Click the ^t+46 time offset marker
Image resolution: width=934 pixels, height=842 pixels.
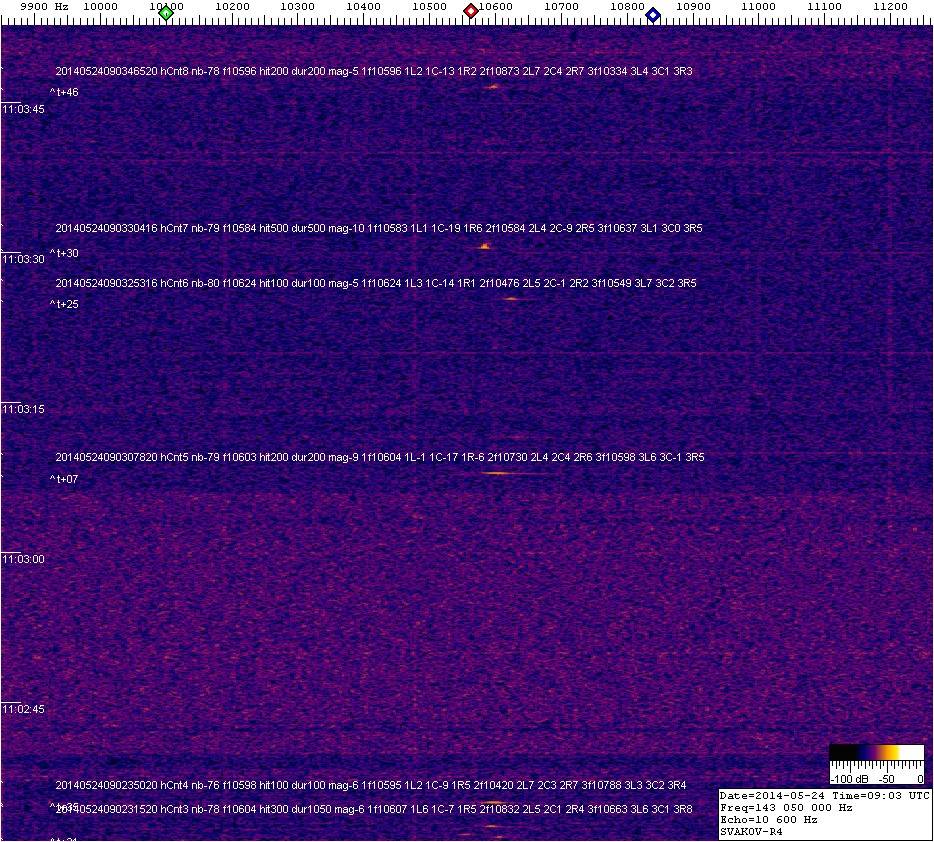tap(64, 92)
